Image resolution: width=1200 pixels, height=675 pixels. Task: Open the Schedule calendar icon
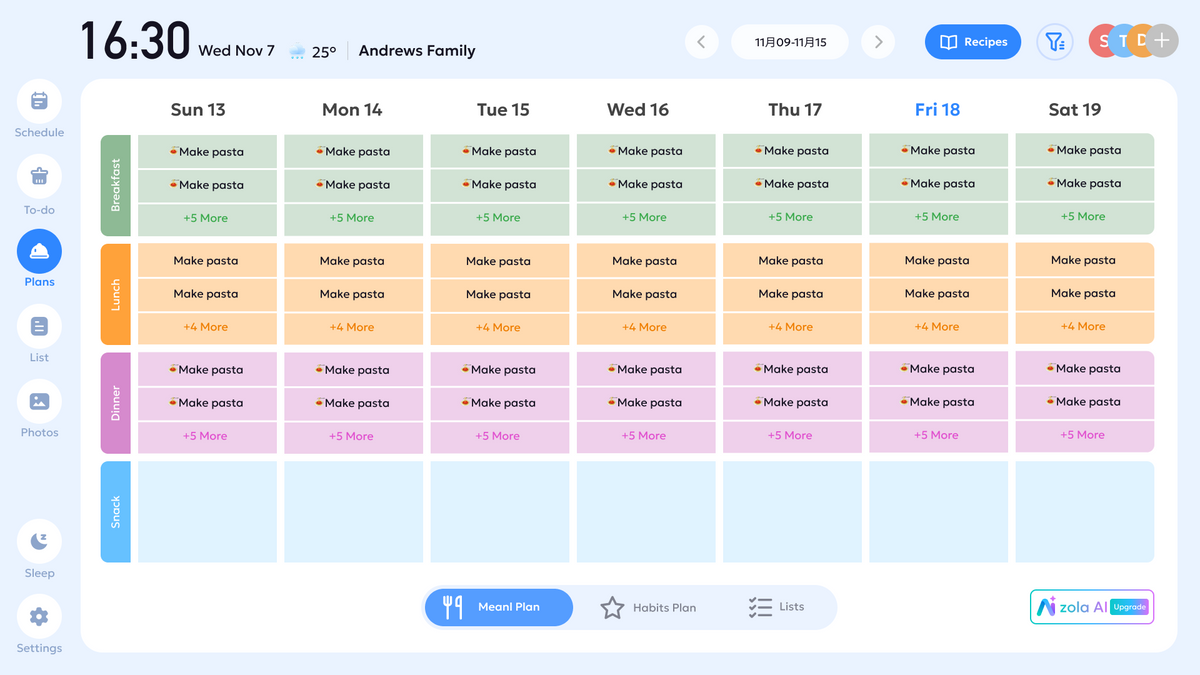(39, 101)
